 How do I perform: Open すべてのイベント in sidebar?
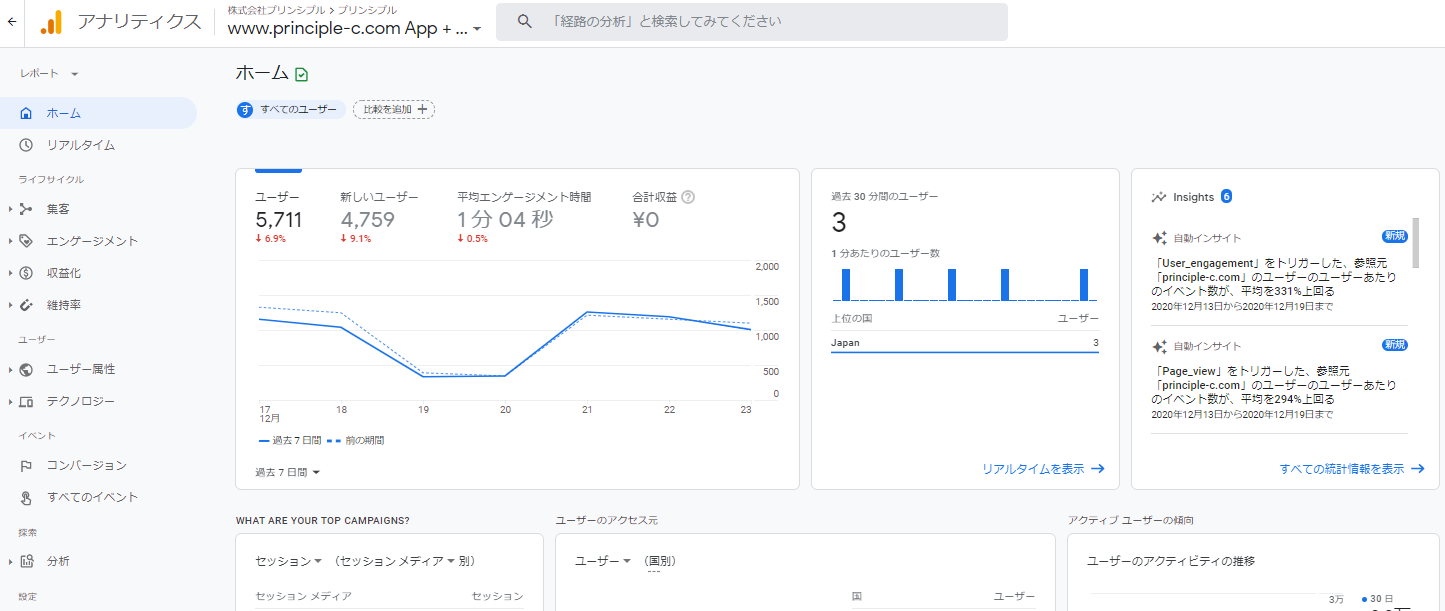click(92, 497)
